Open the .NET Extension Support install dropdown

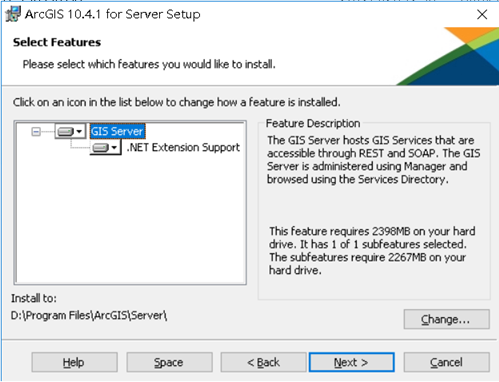pyautogui.click(x=105, y=147)
